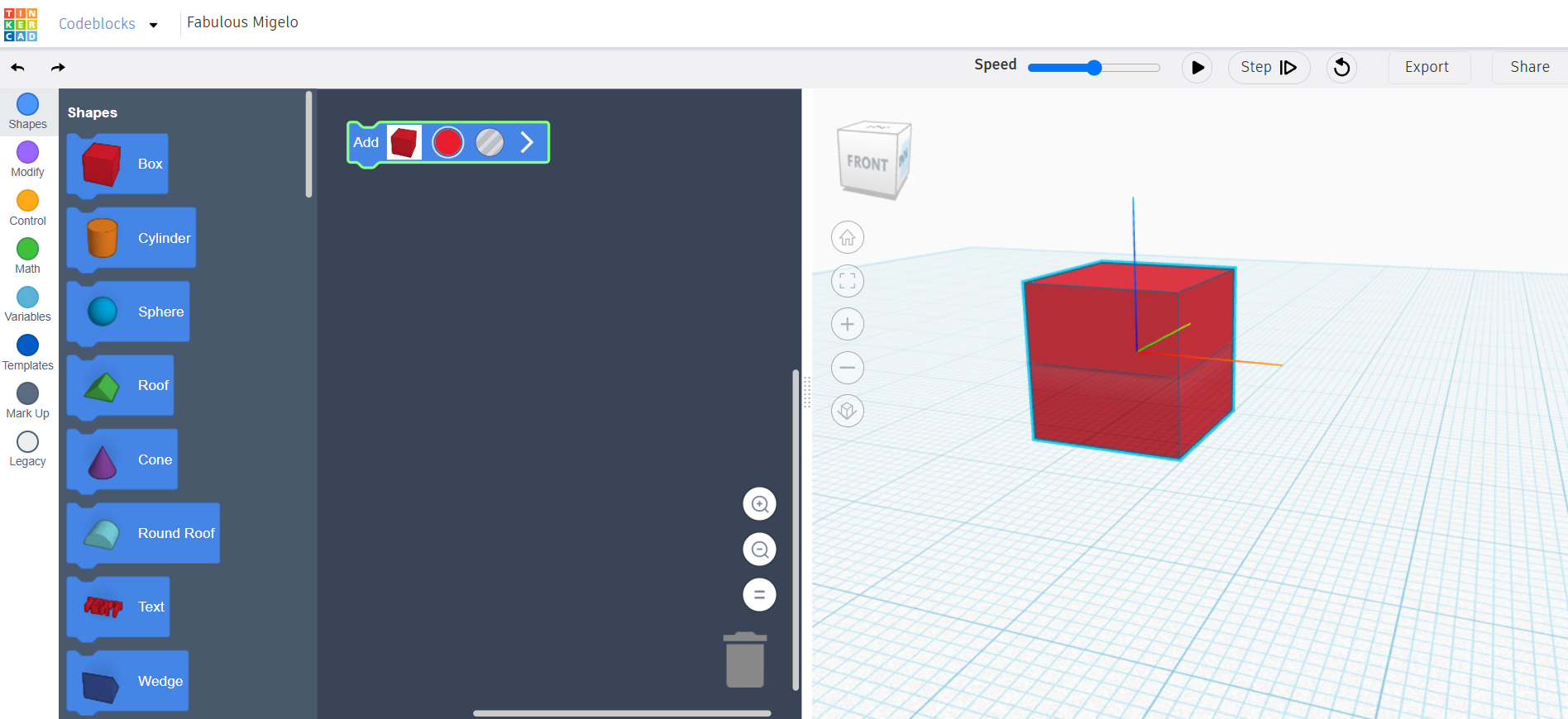Select the Sphere shape block
Screen dimensions: 1568x719
tap(128, 312)
